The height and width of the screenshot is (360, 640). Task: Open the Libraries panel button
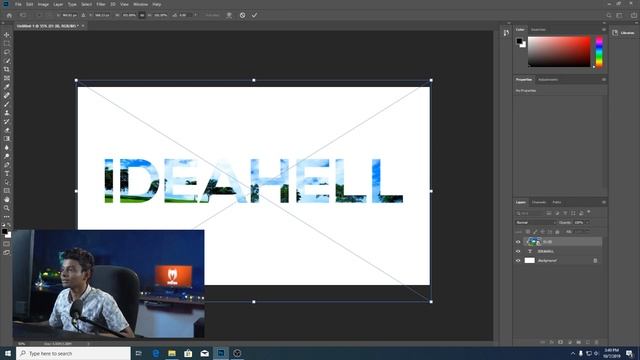[x=624, y=33]
